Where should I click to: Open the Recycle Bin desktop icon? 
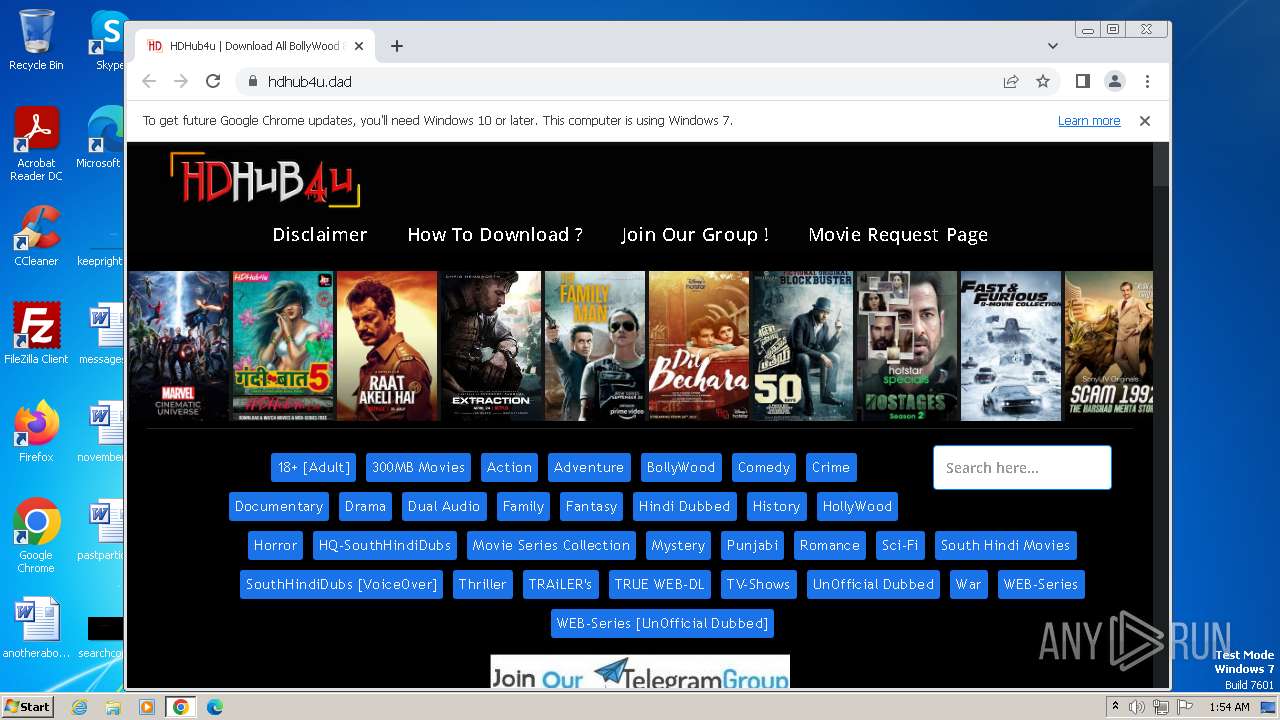coord(36,40)
